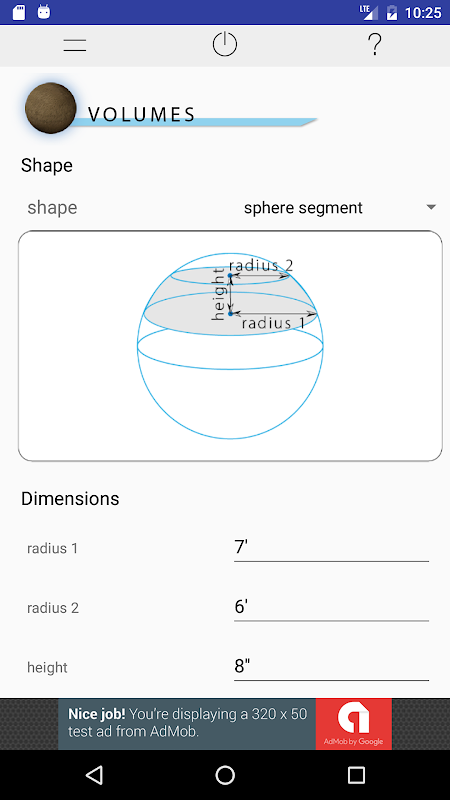Tap the recent apps square button
Screen dimensions: 450x800
356,775
